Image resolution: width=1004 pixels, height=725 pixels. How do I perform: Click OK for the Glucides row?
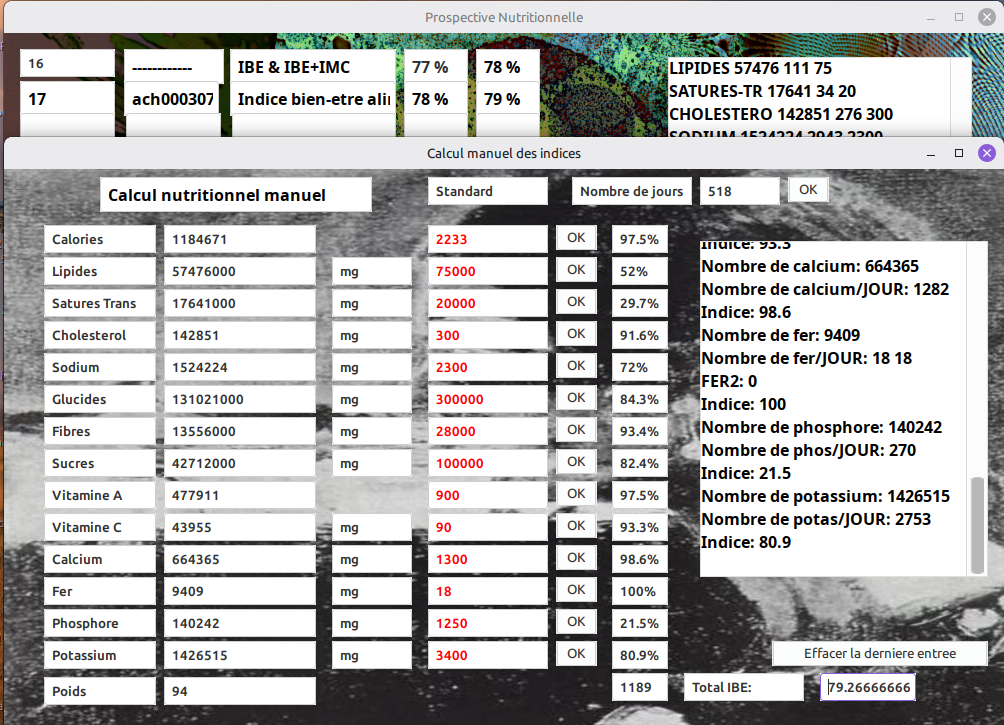tap(576, 398)
